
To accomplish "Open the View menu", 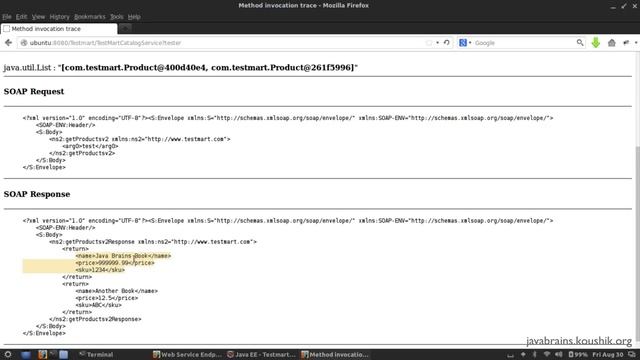I will [x=38, y=17].
